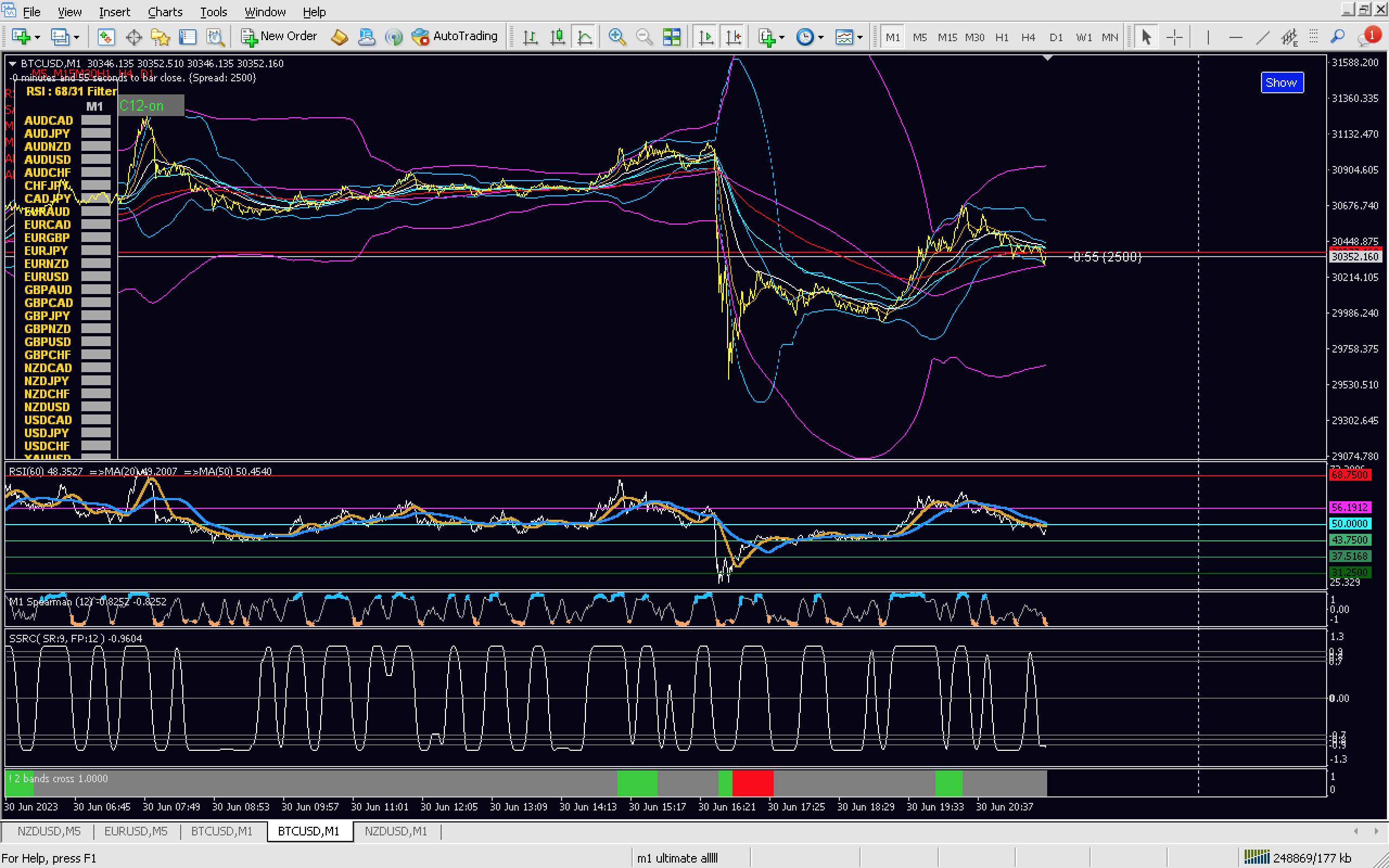Select the trendline drawing tool
Image resolution: width=1389 pixels, height=868 pixels.
[1262, 37]
